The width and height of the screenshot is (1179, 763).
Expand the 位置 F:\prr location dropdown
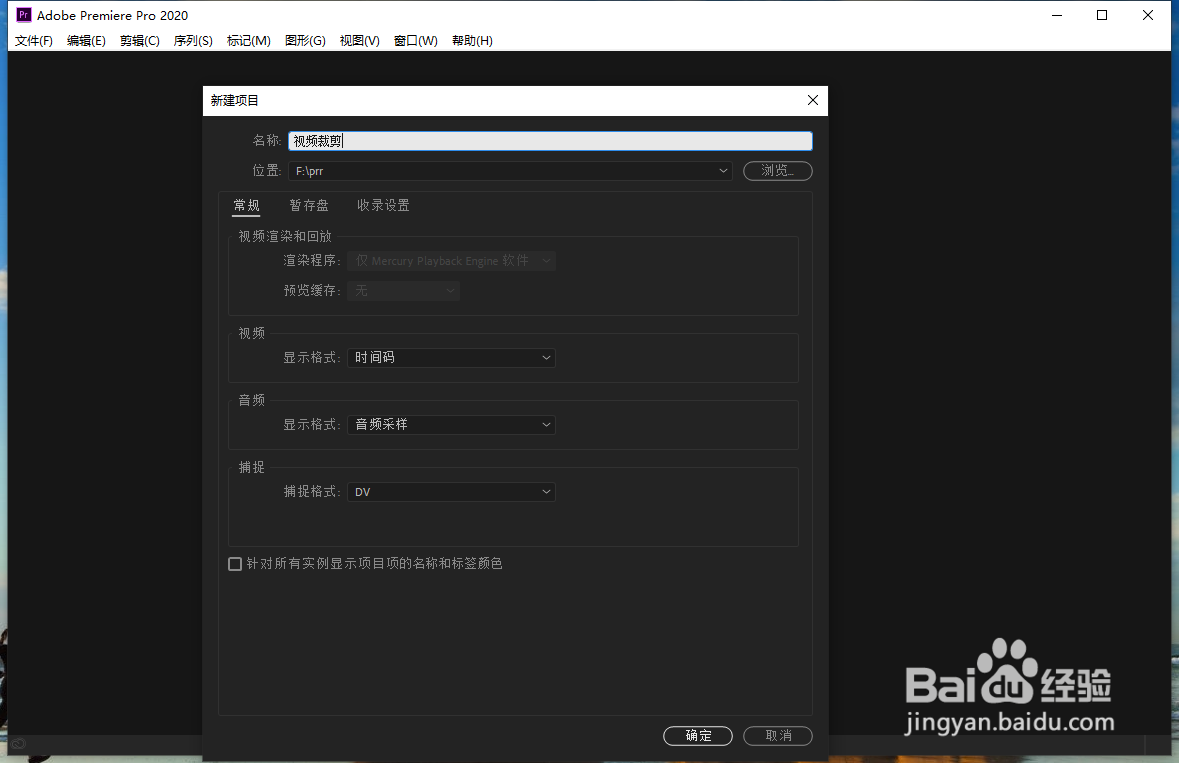(x=510, y=171)
